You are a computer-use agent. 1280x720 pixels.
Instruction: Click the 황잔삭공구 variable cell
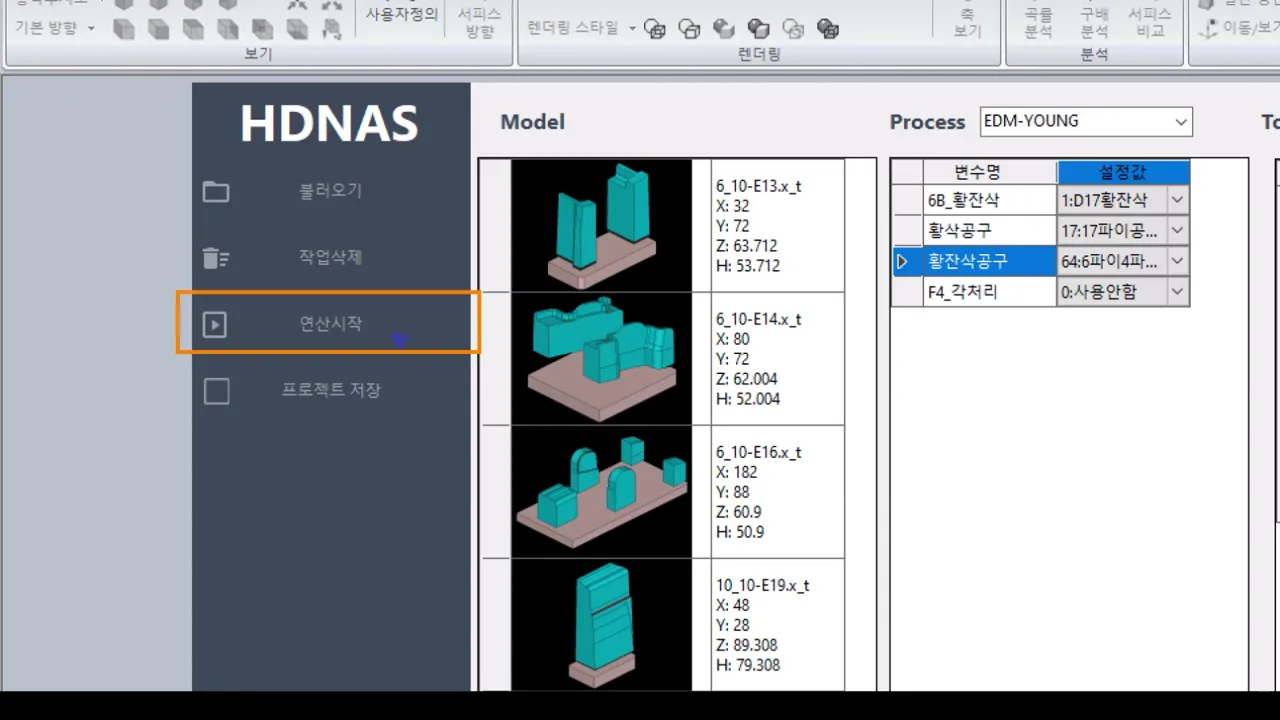[989, 261]
